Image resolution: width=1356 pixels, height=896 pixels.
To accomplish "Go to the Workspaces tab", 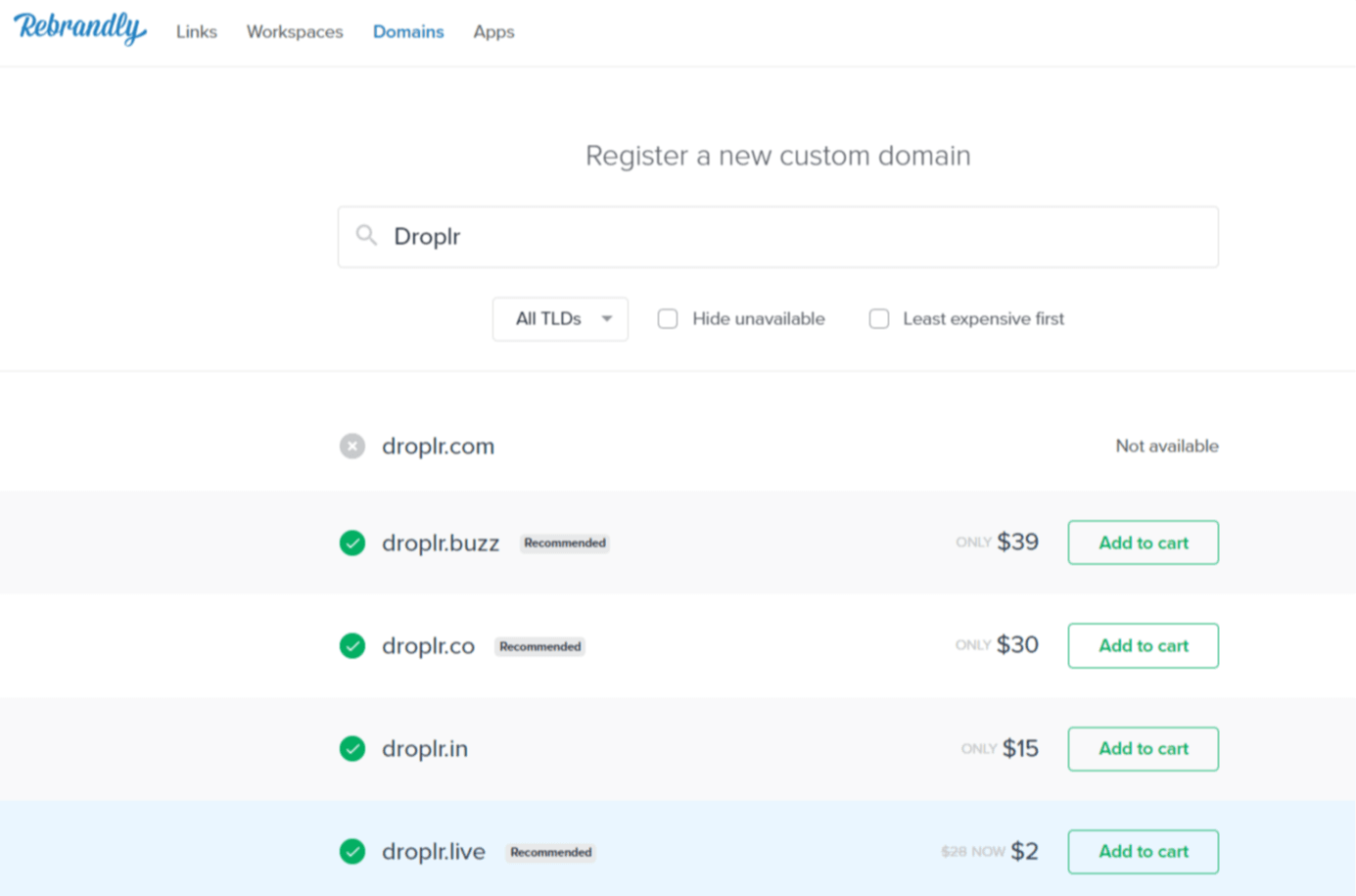I will click(295, 32).
